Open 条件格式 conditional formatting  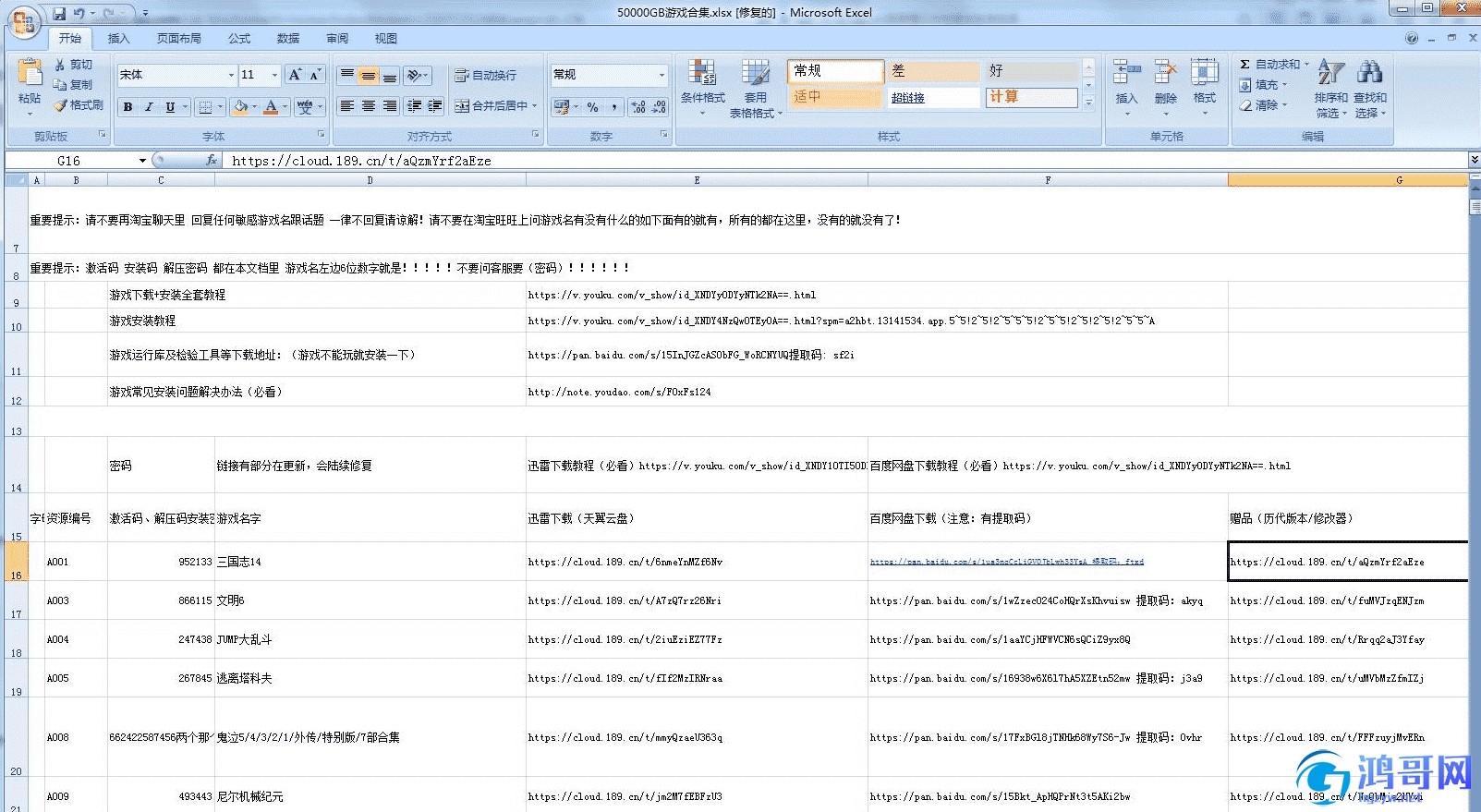point(703,88)
